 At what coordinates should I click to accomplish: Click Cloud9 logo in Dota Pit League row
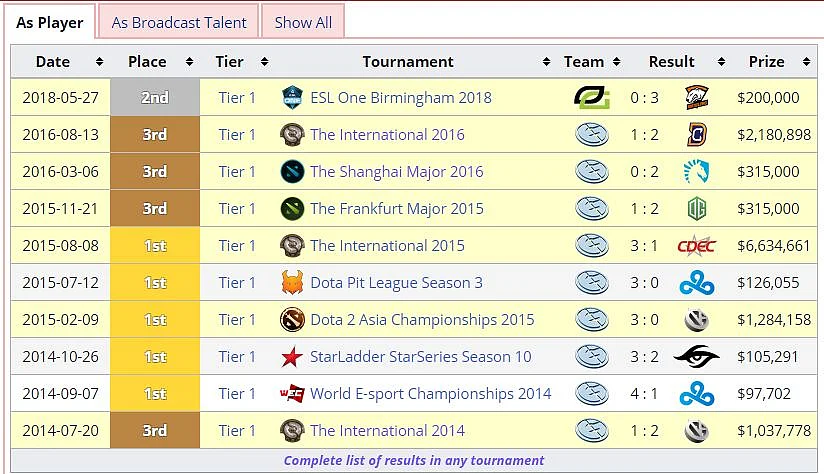pyautogui.click(x=697, y=283)
